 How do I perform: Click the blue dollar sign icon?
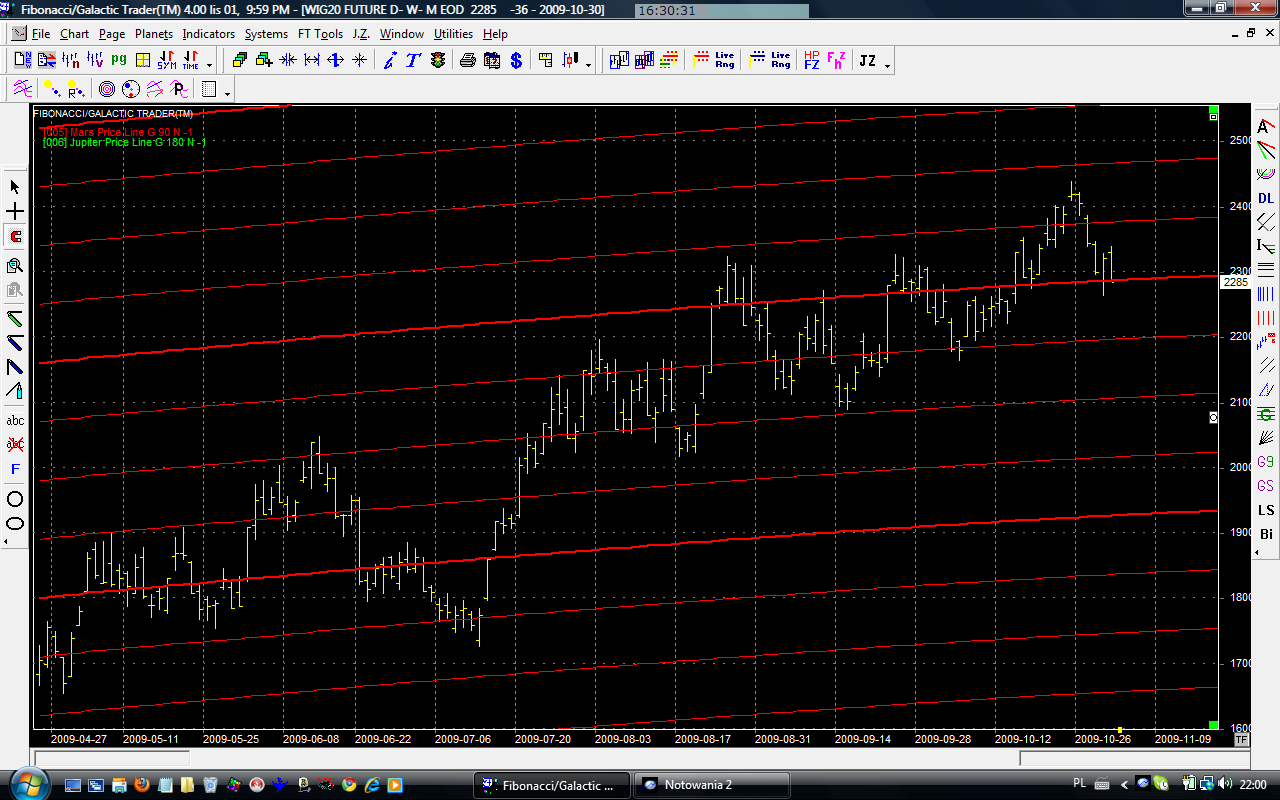tap(516, 61)
